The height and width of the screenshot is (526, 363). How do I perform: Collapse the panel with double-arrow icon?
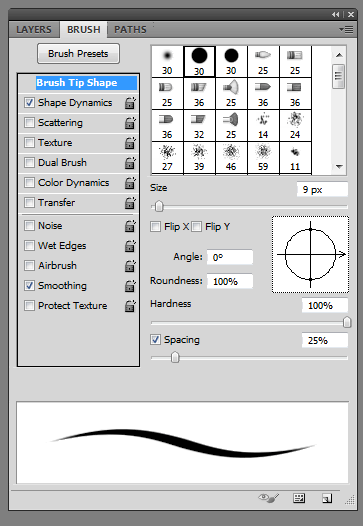[335, 14]
